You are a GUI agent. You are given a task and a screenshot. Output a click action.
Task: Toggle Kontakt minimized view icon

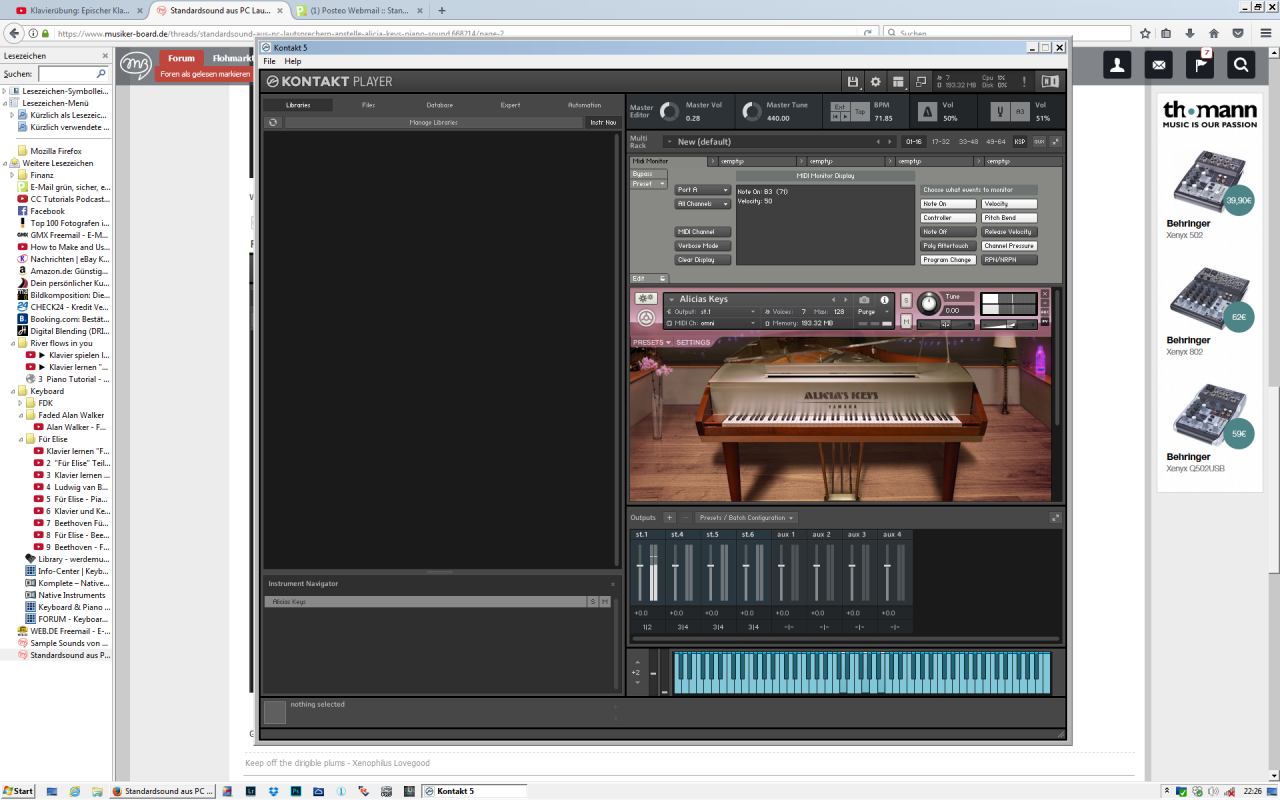922,81
